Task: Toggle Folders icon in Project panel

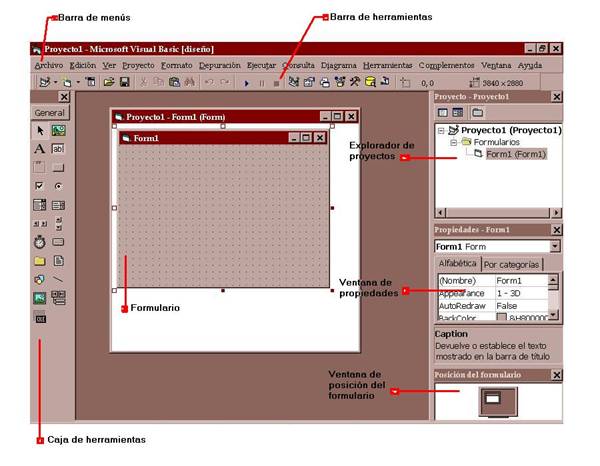Action: [477, 112]
